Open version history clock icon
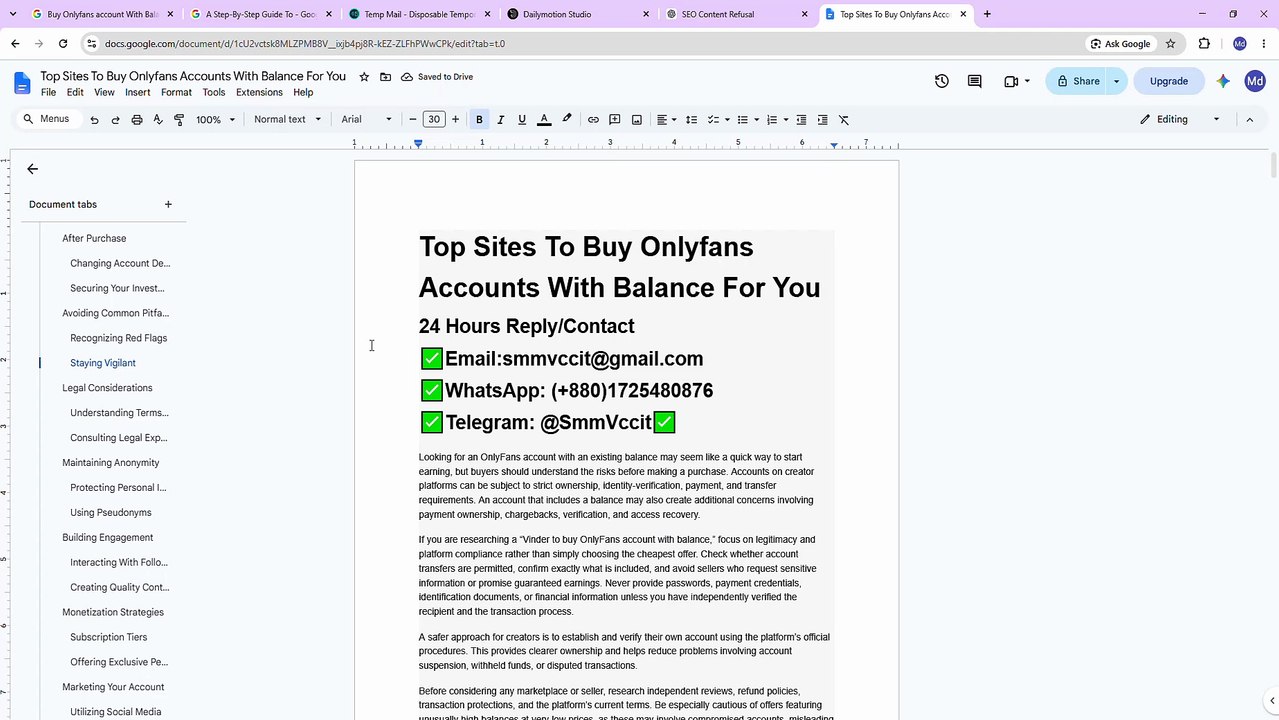This screenshot has height=720, width=1279. tap(941, 81)
